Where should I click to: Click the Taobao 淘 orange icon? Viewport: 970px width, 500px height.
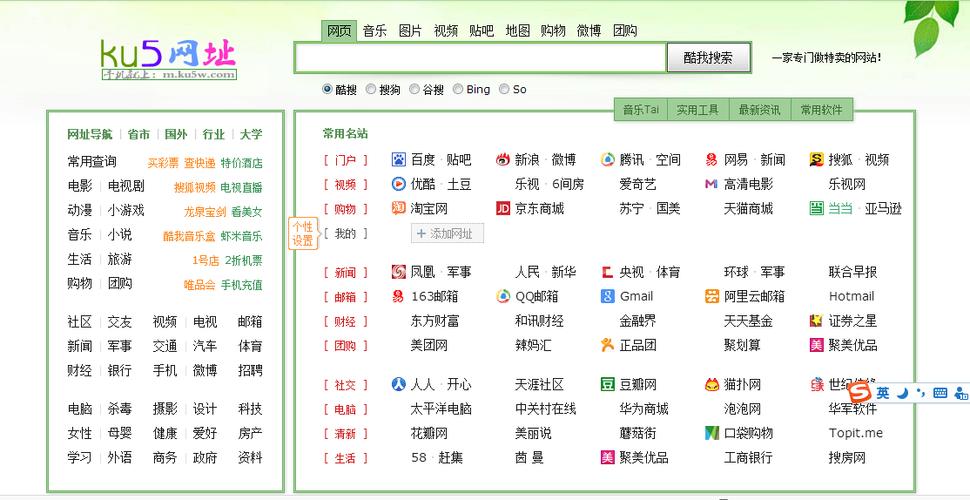coord(399,209)
